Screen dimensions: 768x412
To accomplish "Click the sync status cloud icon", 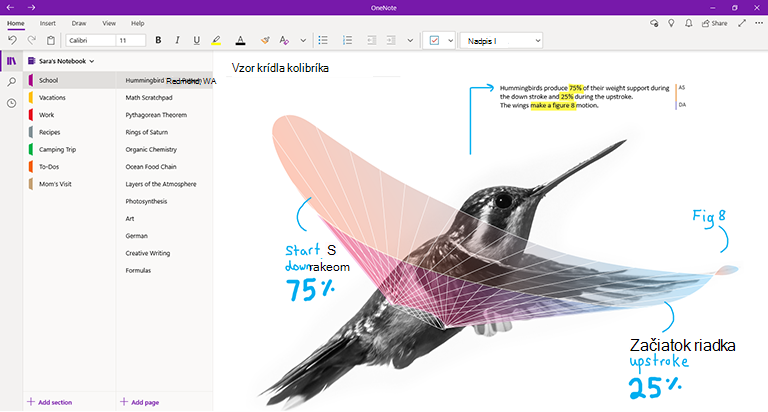I will pos(654,23).
